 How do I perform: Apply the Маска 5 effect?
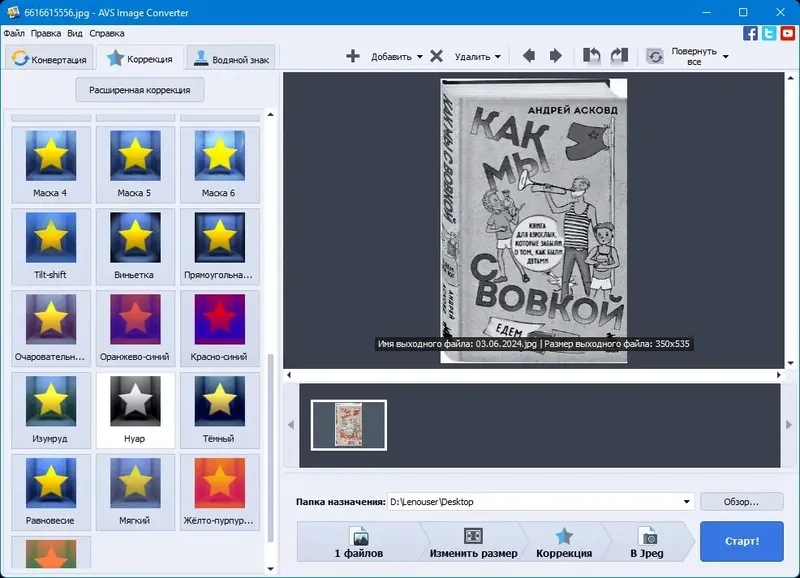tap(135, 164)
